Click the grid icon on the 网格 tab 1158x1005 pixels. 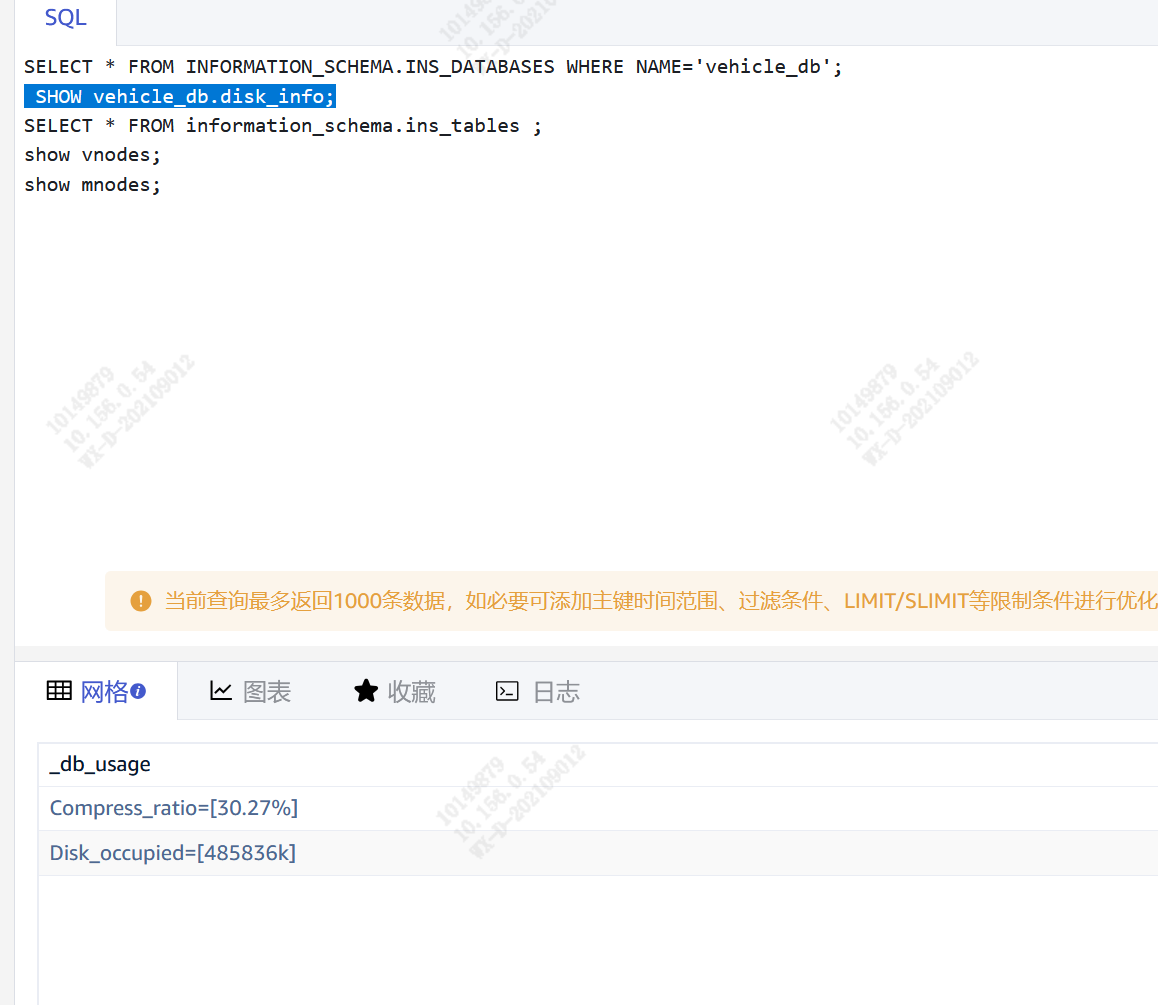coord(59,691)
